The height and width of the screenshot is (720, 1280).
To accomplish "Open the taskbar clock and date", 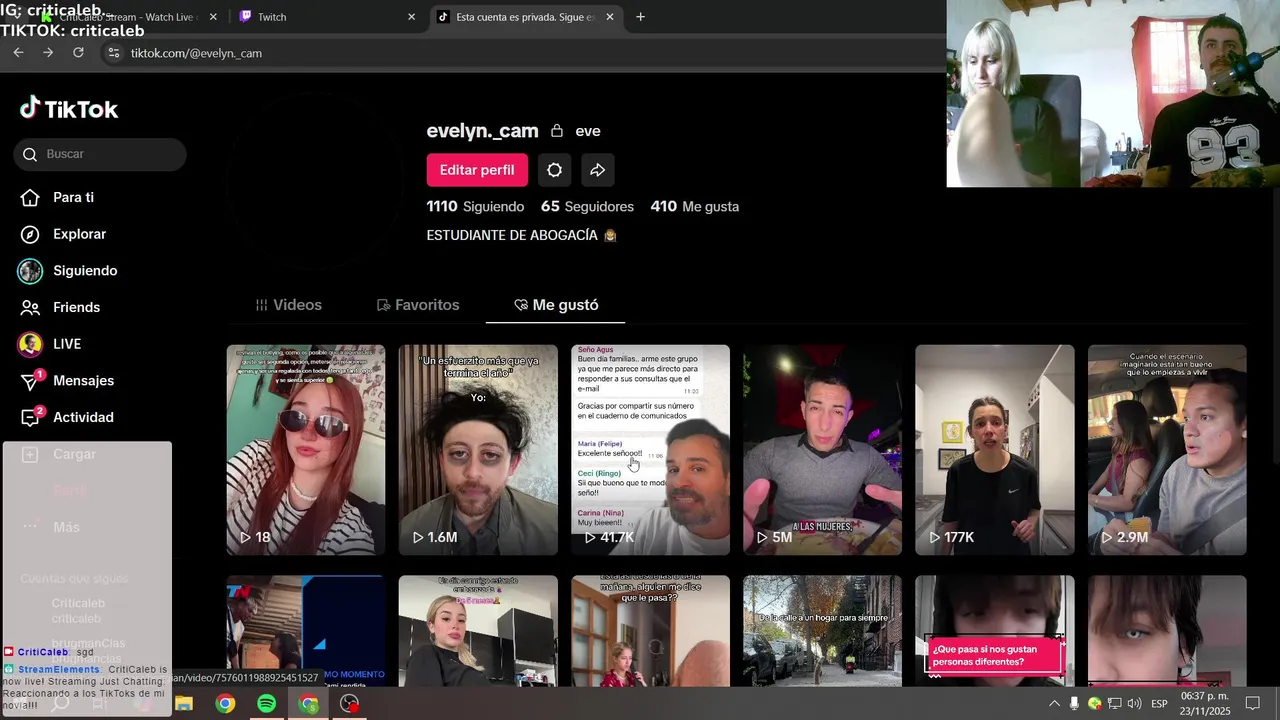I will pyautogui.click(x=1205, y=703).
